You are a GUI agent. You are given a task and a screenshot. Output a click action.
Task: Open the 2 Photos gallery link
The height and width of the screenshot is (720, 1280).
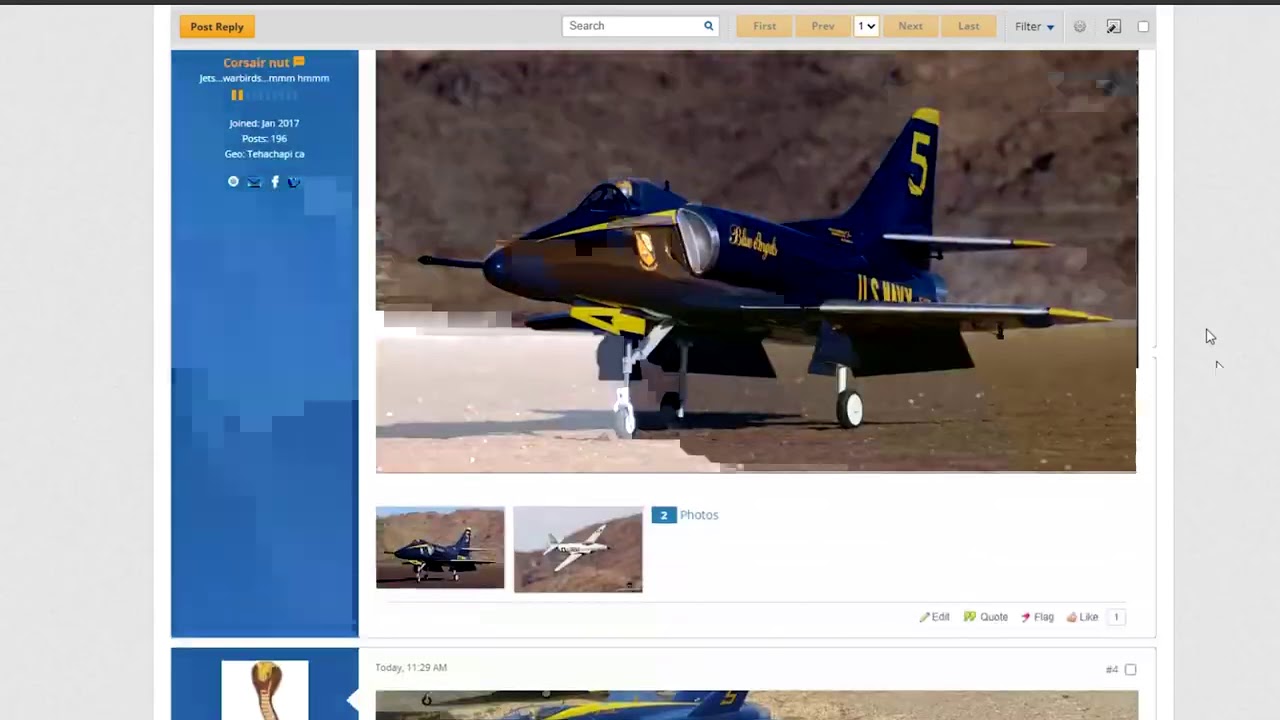click(x=686, y=515)
